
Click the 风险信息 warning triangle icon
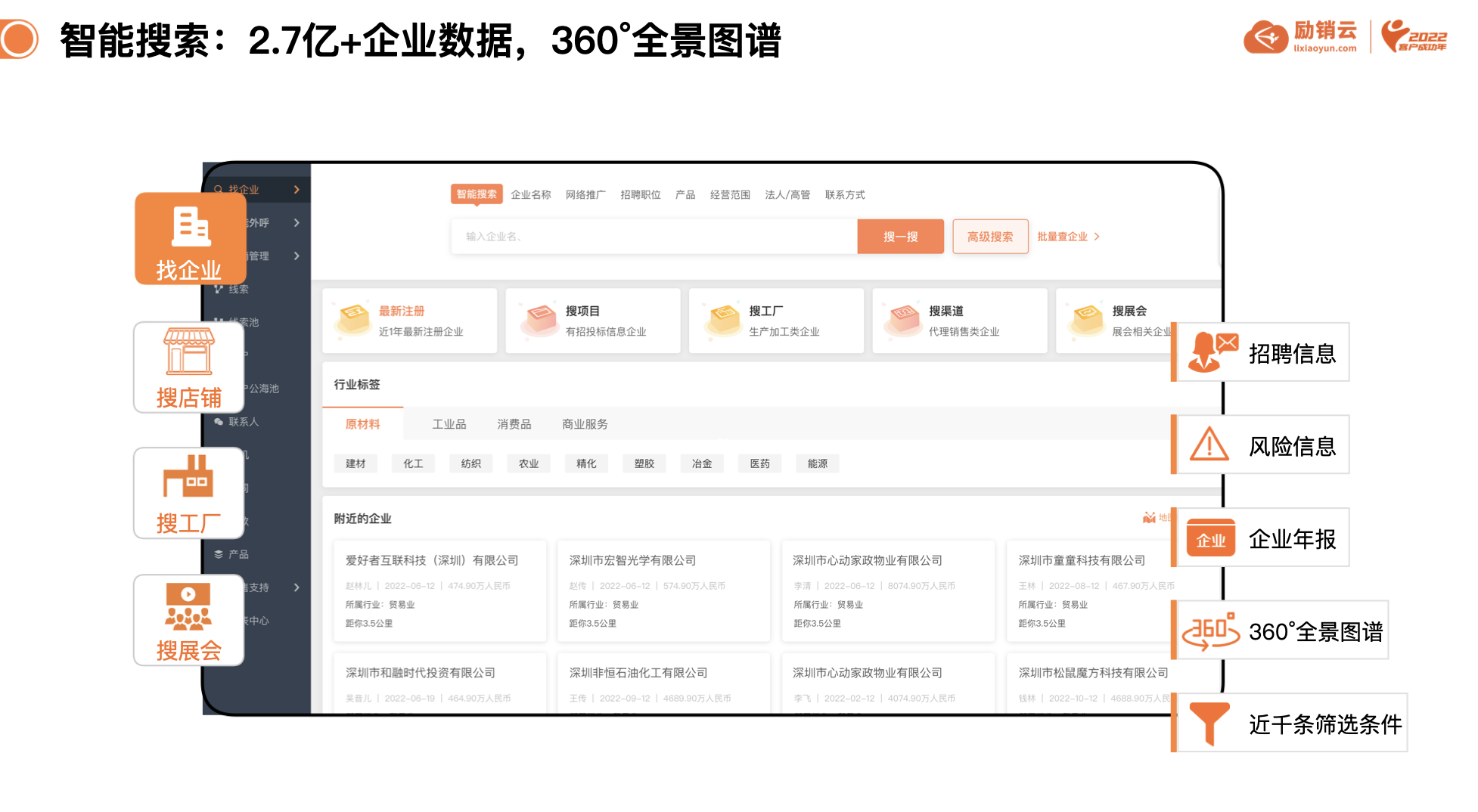click(1209, 445)
